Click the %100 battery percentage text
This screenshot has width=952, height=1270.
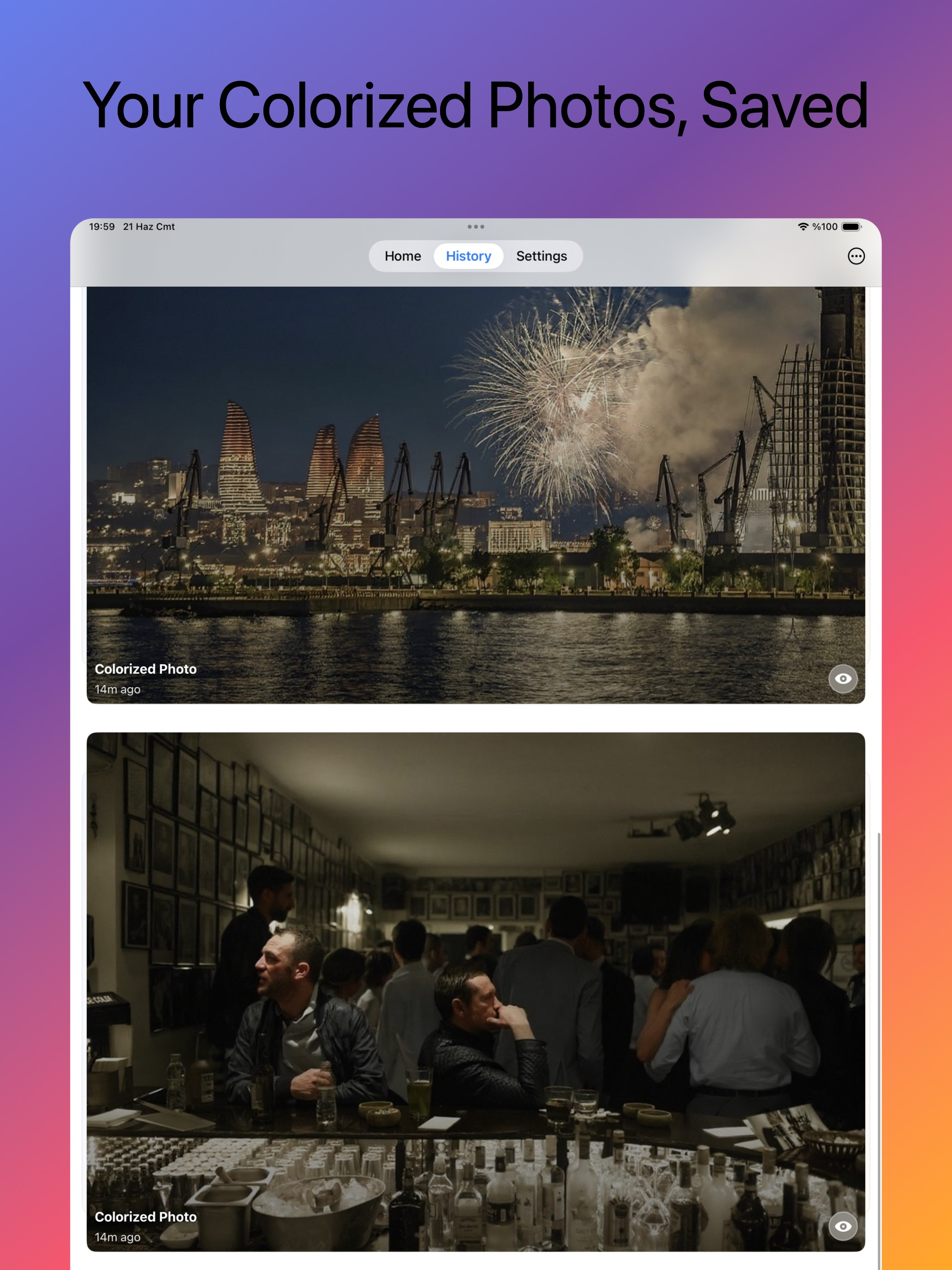(x=825, y=227)
